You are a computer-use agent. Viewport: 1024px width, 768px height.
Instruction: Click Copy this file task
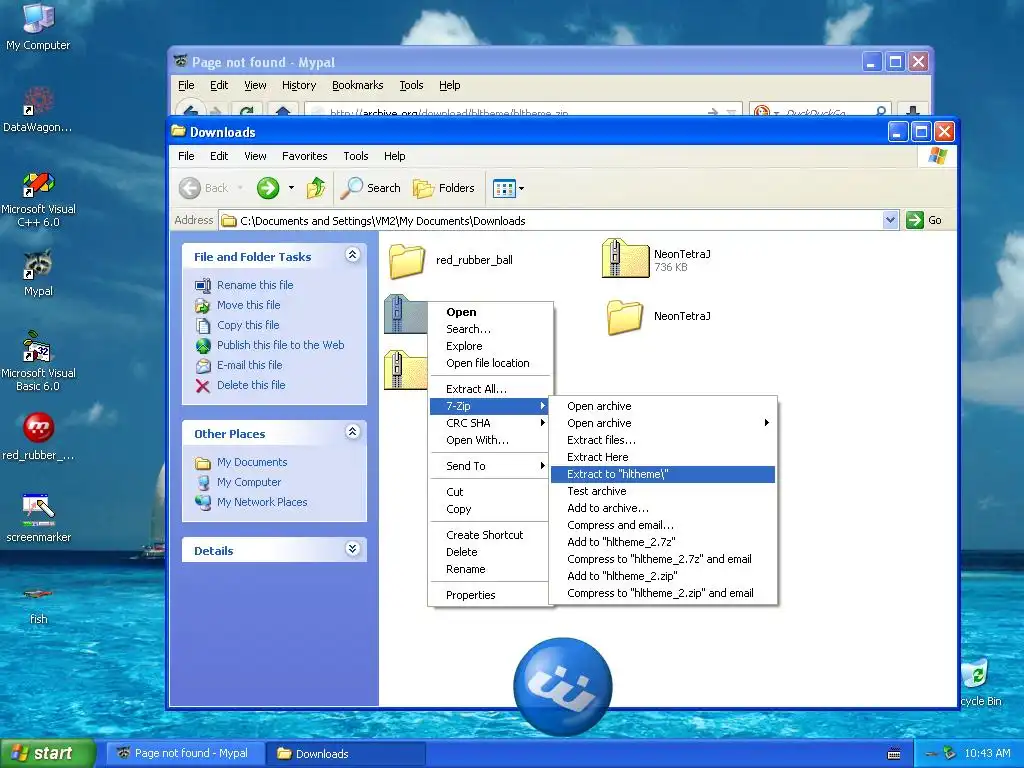[248, 325]
